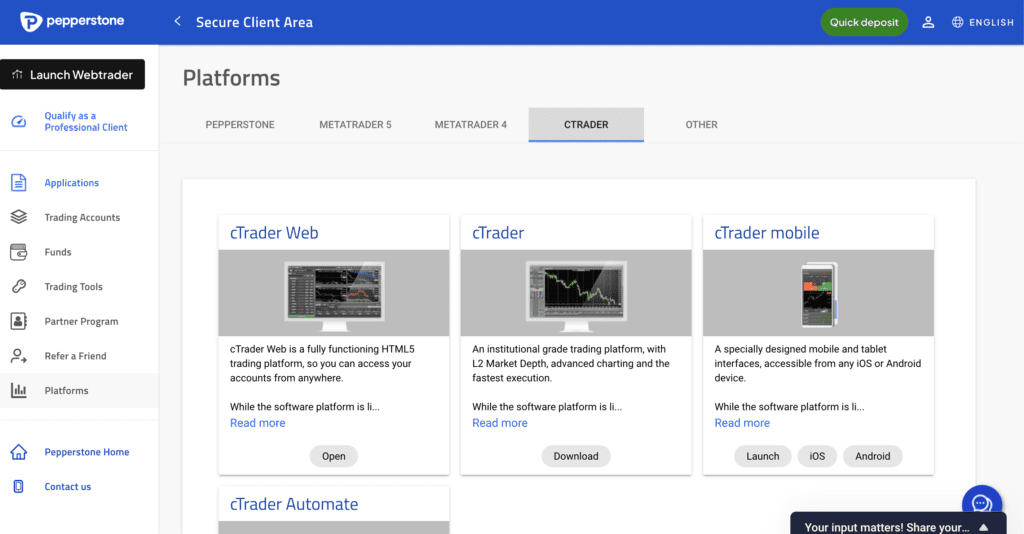Click the Partner Program contact icon

click(x=19, y=321)
